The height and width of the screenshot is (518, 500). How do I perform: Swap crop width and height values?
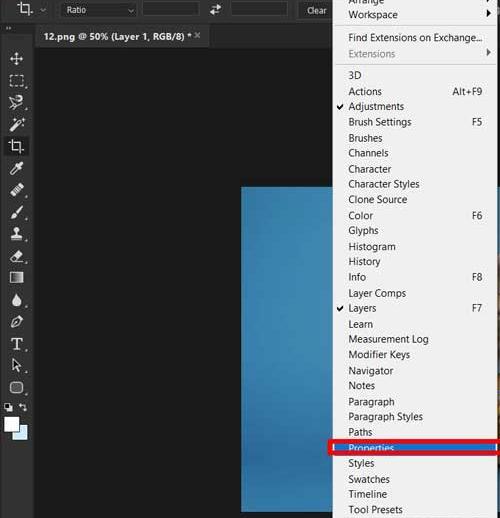pyautogui.click(x=215, y=10)
